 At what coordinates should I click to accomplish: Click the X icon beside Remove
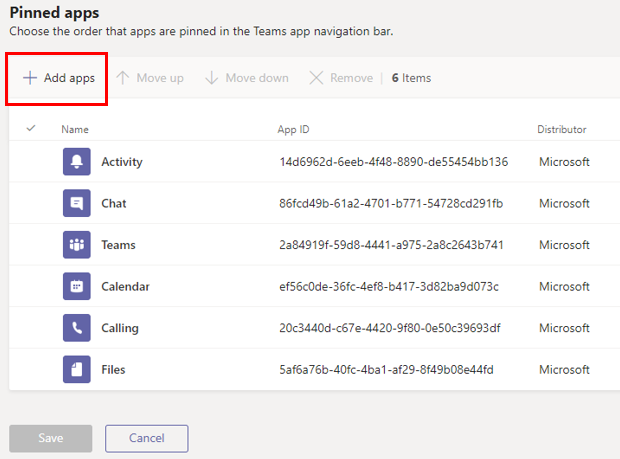pyautogui.click(x=316, y=78)
